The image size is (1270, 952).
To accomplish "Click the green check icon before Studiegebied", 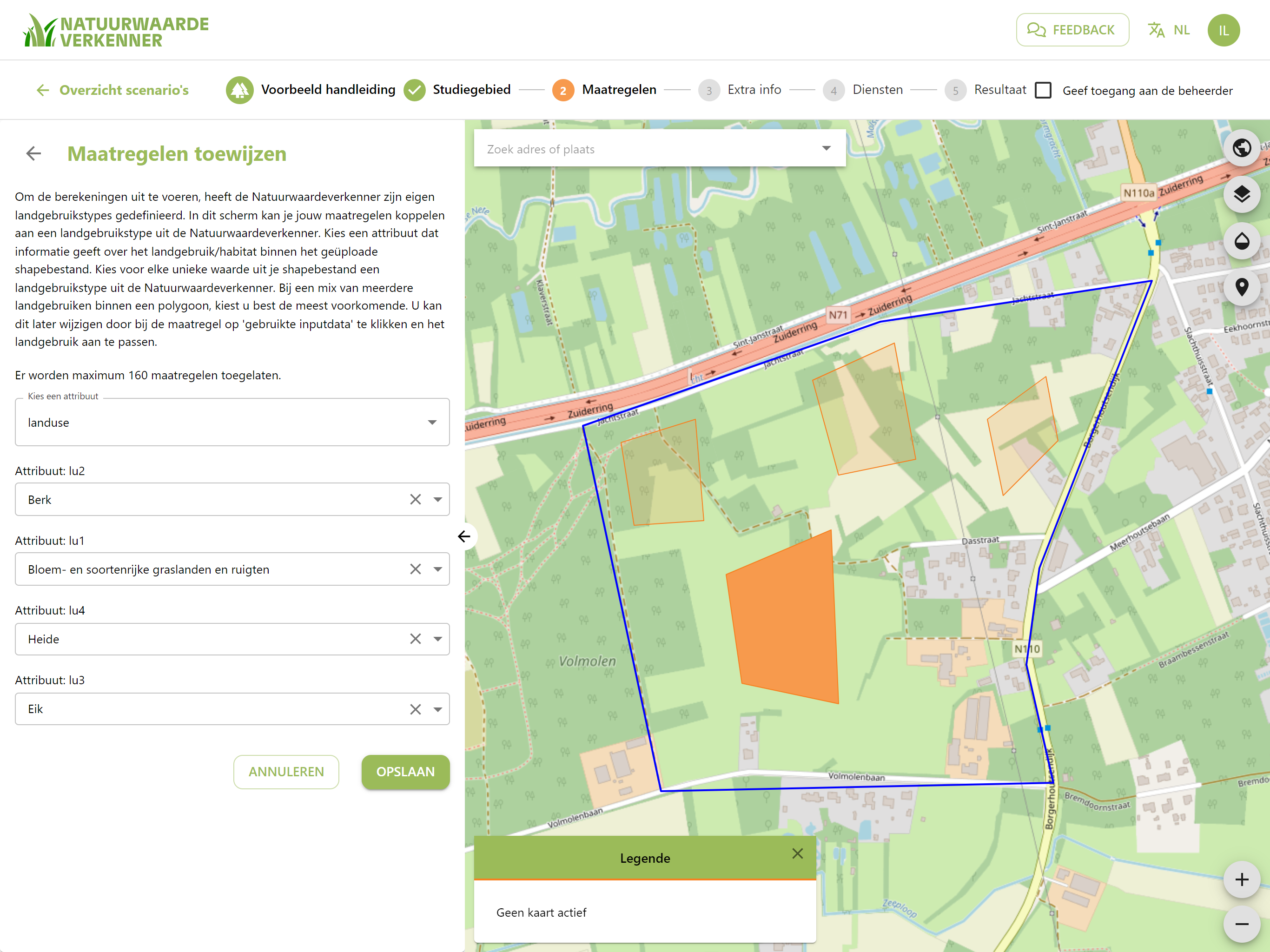I will 415,90.
